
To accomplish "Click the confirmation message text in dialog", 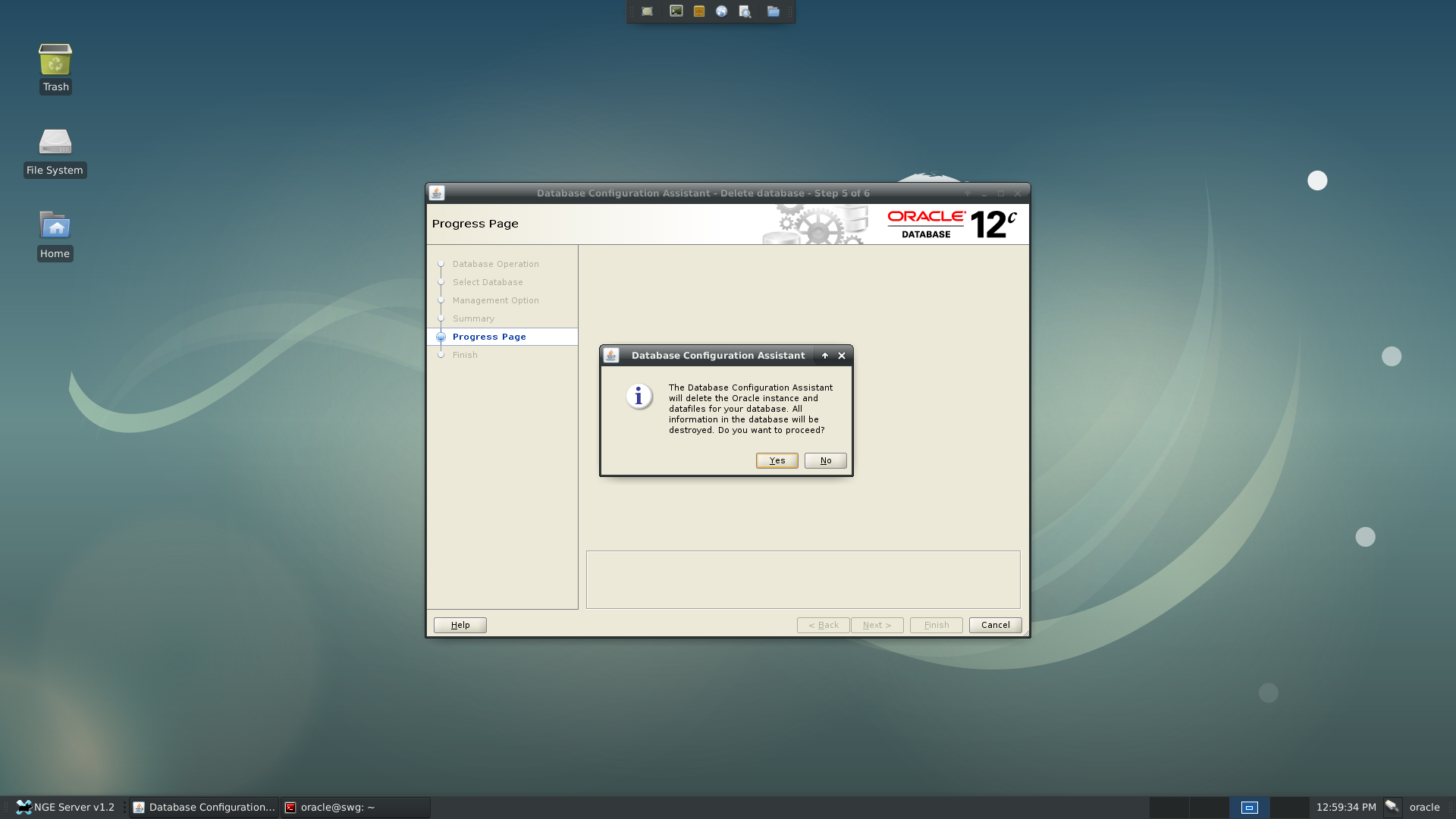I will pyautogui.click(x=751, y=409).
